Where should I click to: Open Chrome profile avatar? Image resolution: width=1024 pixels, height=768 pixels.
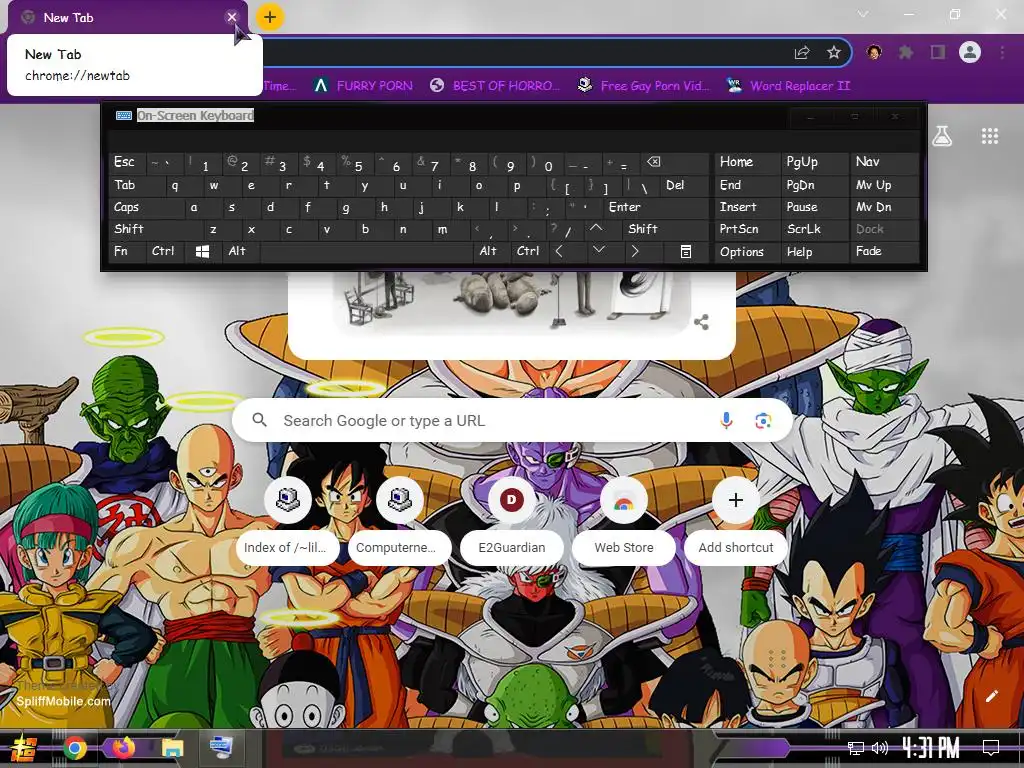click(x=970, y=52)
